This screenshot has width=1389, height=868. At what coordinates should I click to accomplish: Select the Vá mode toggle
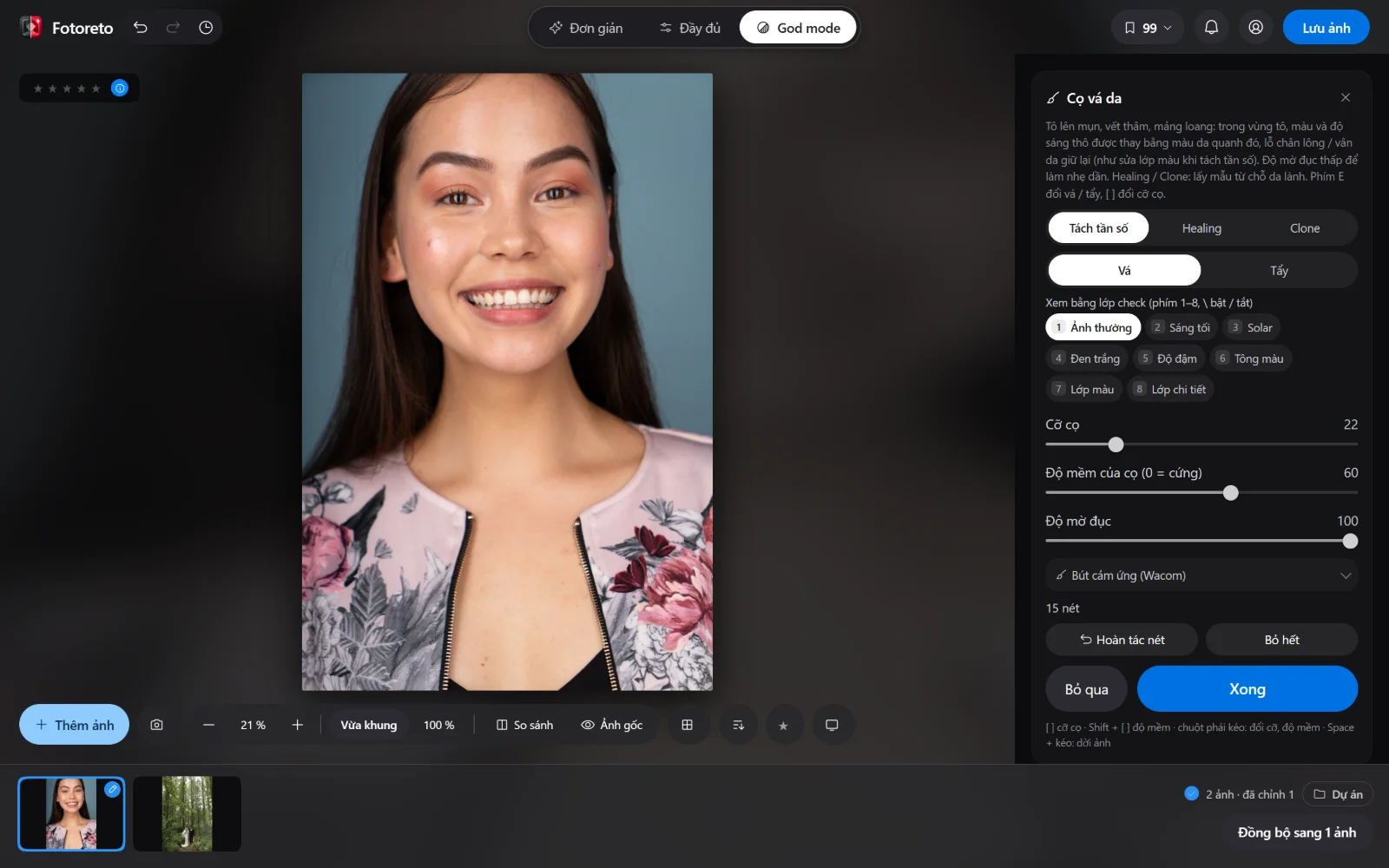(1124, 270)
